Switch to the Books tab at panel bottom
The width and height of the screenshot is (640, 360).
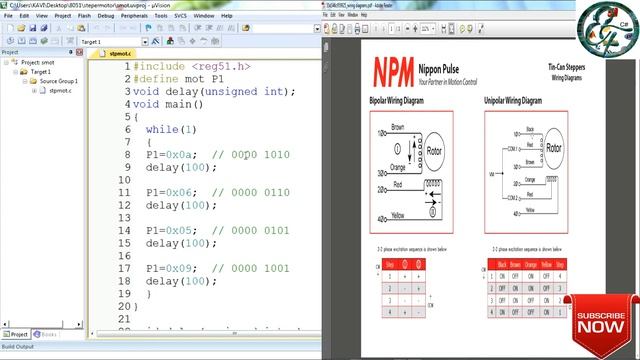(45, 334)
